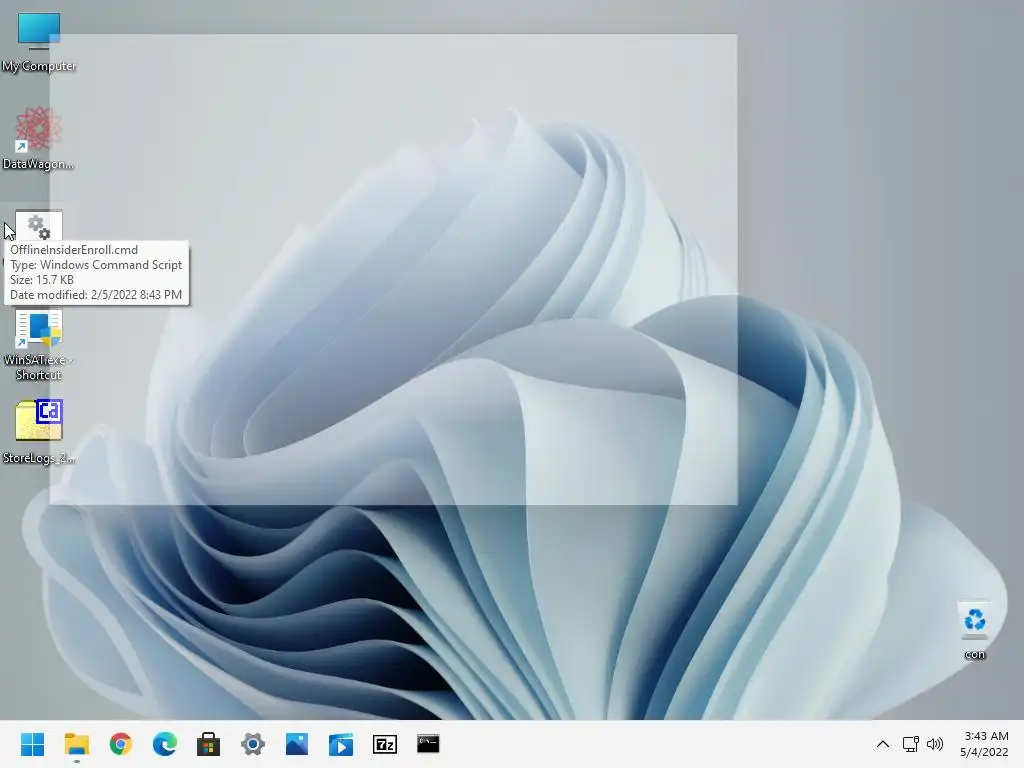Screen dimensions: 1024x768
Task: Open the Movies & TV taskbar icon
Action: [341, 744]
